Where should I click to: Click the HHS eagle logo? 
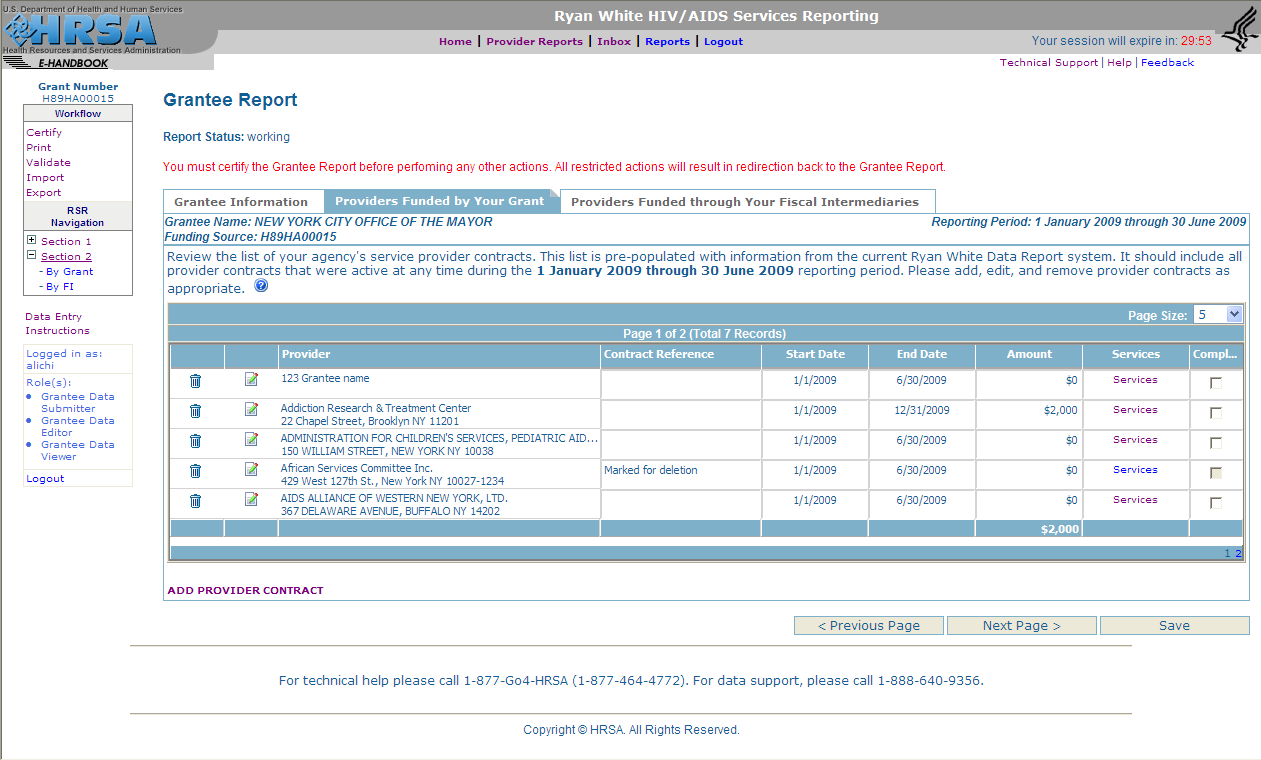coord(1239,28)
